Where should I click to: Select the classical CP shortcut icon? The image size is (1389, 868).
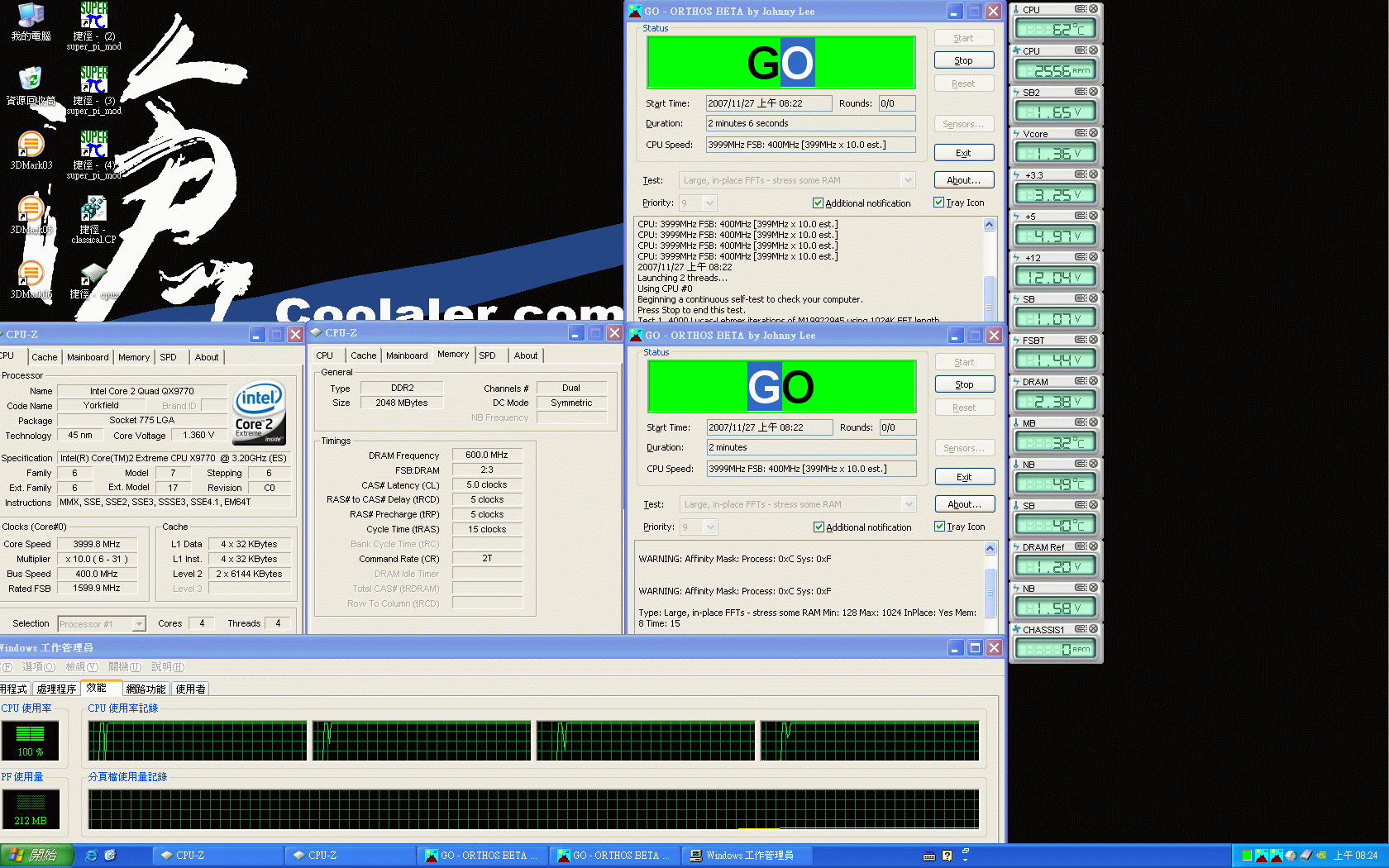[x=93, y=220]
